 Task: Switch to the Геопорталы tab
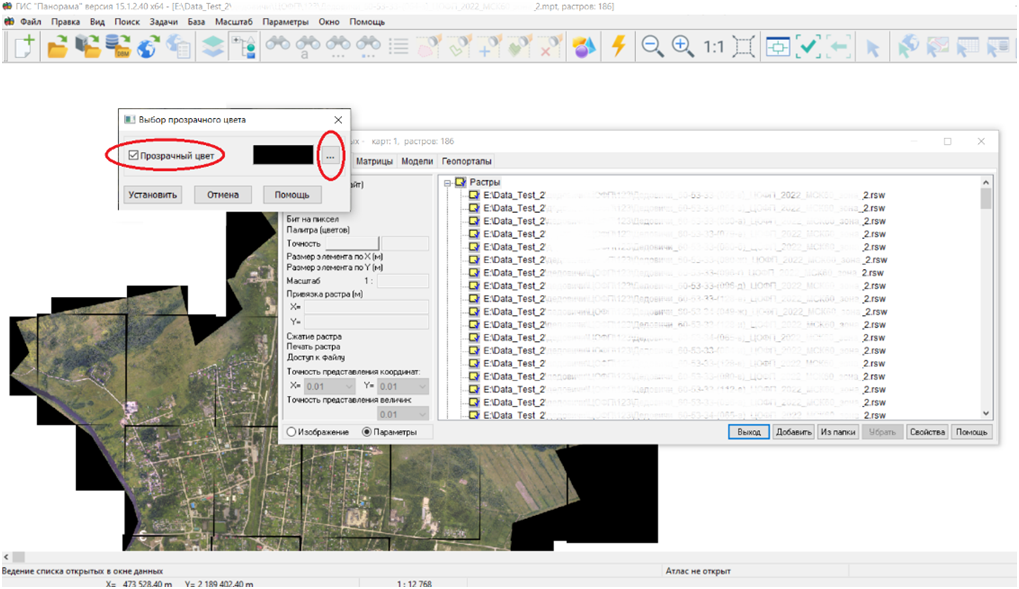point(466,161)
